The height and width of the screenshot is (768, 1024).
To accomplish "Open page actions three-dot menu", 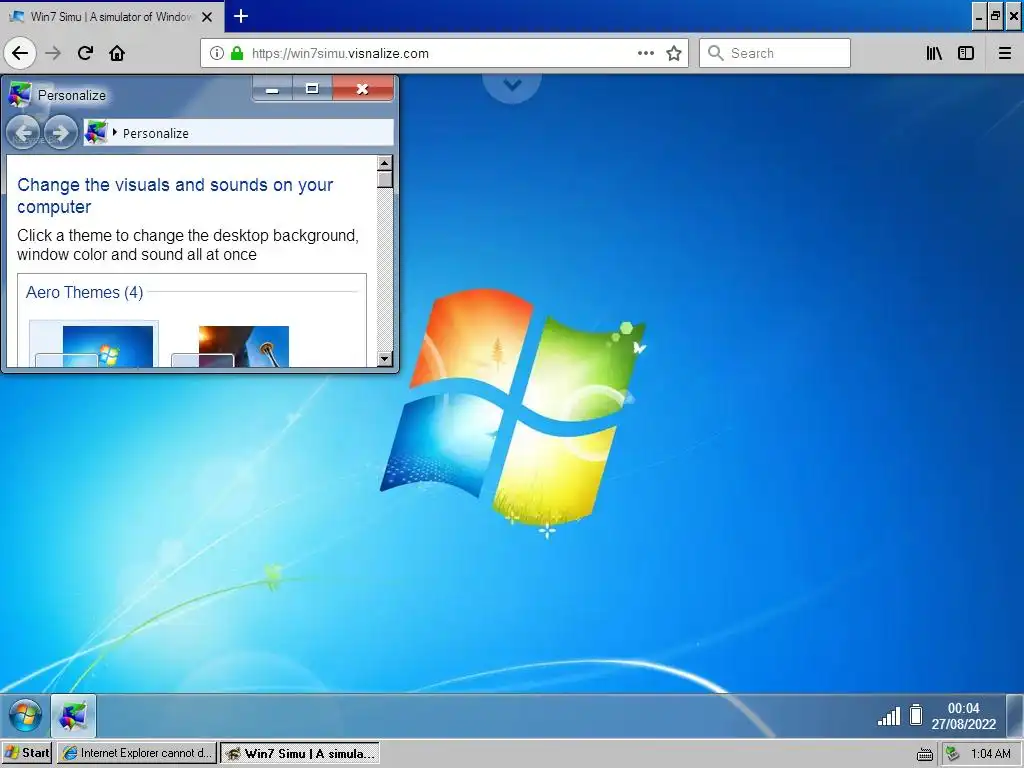I will [x=646, y=53].
